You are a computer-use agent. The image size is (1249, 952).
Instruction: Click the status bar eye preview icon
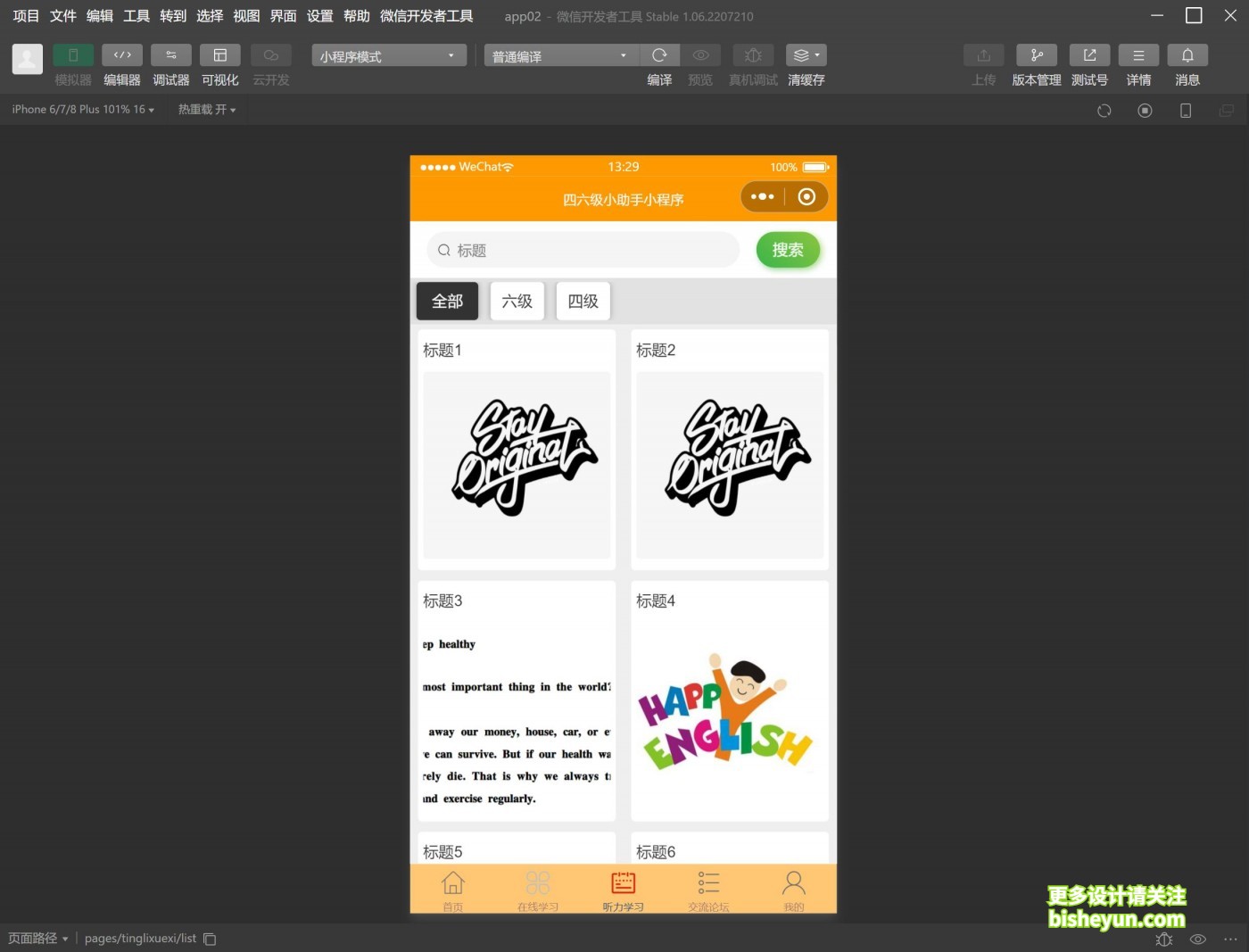(1198, 939)
